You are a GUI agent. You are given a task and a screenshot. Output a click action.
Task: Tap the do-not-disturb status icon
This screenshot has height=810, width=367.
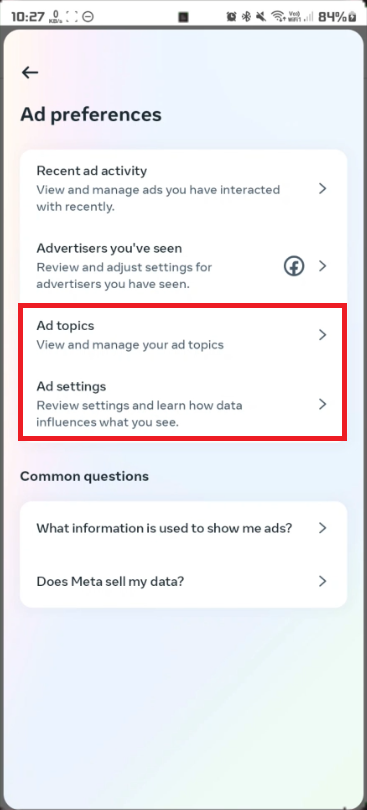pyautogui.click(x=88, y=17)
